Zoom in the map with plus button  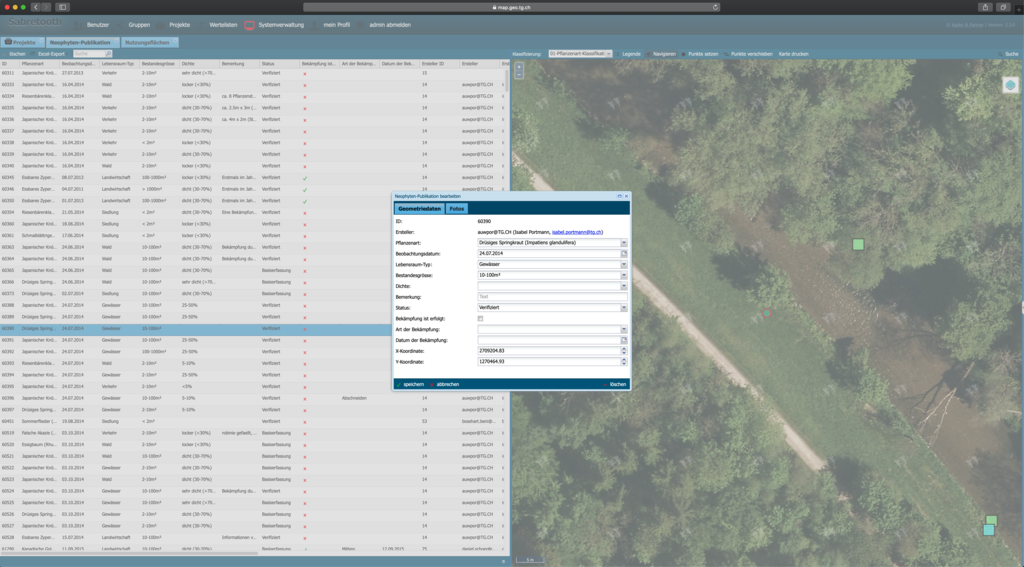click(x=519, y=66)
